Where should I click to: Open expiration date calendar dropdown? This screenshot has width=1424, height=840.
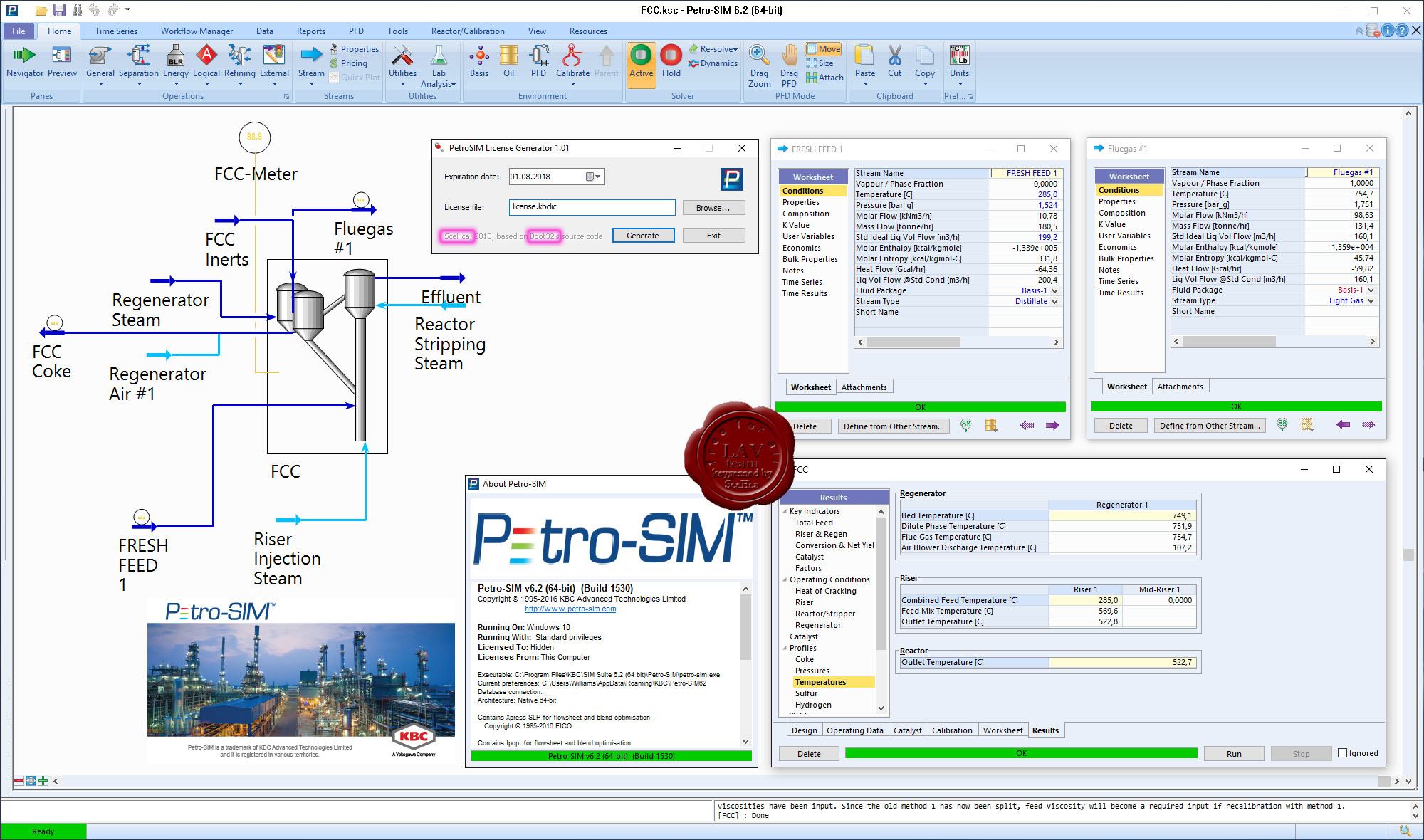tap(594, 177)
